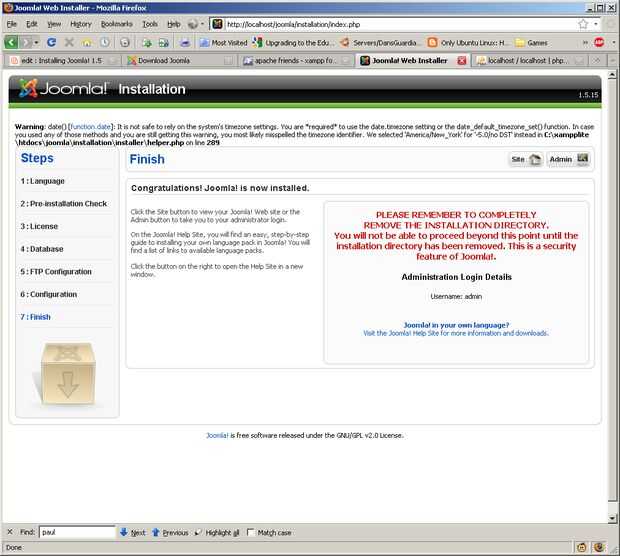This screenshot has width=620, height=556.
Task: Find Next match button
Action: click(133, 532)
